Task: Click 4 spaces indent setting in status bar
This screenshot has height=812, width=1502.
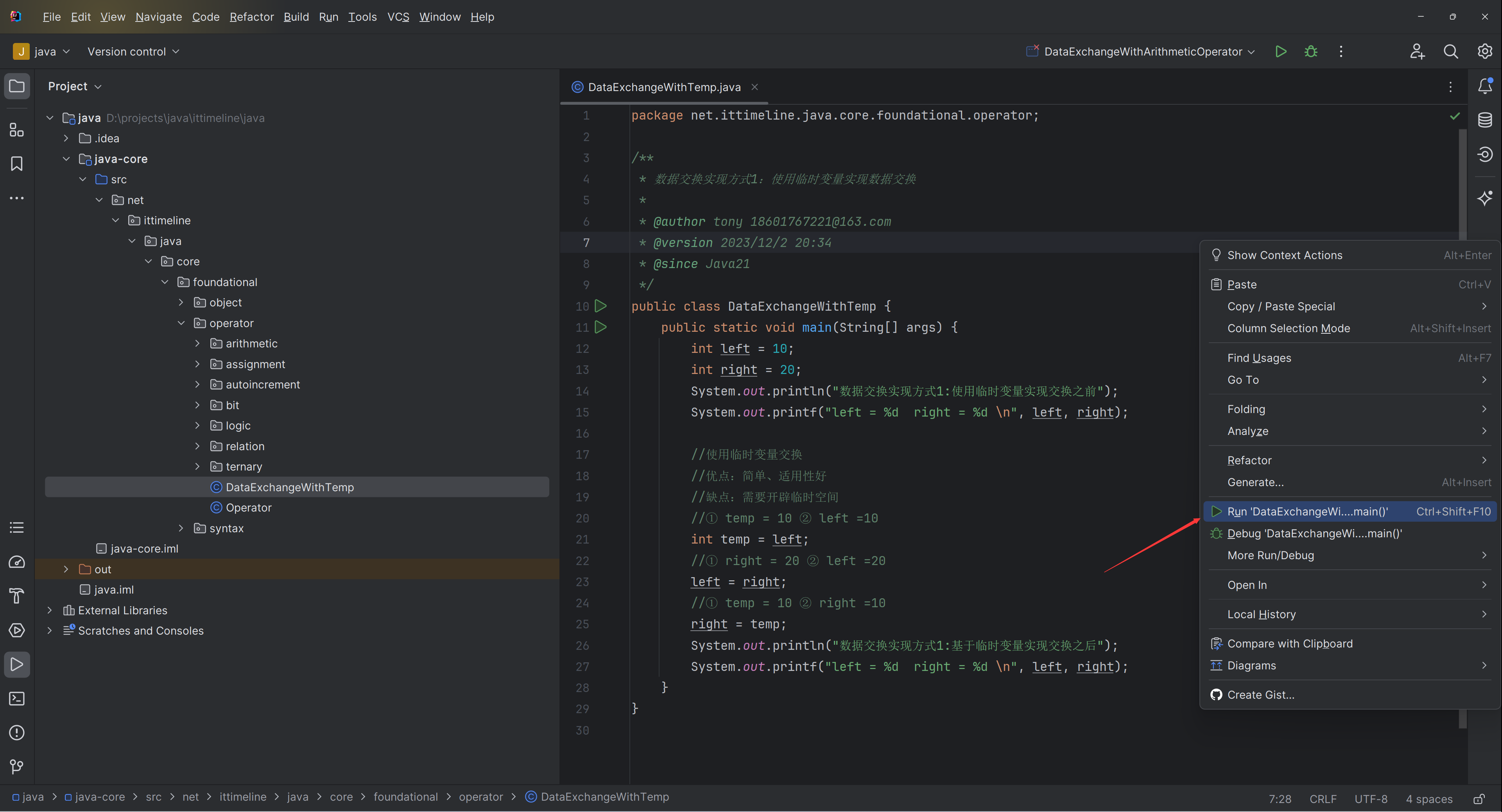Action: coord(1429,799)
